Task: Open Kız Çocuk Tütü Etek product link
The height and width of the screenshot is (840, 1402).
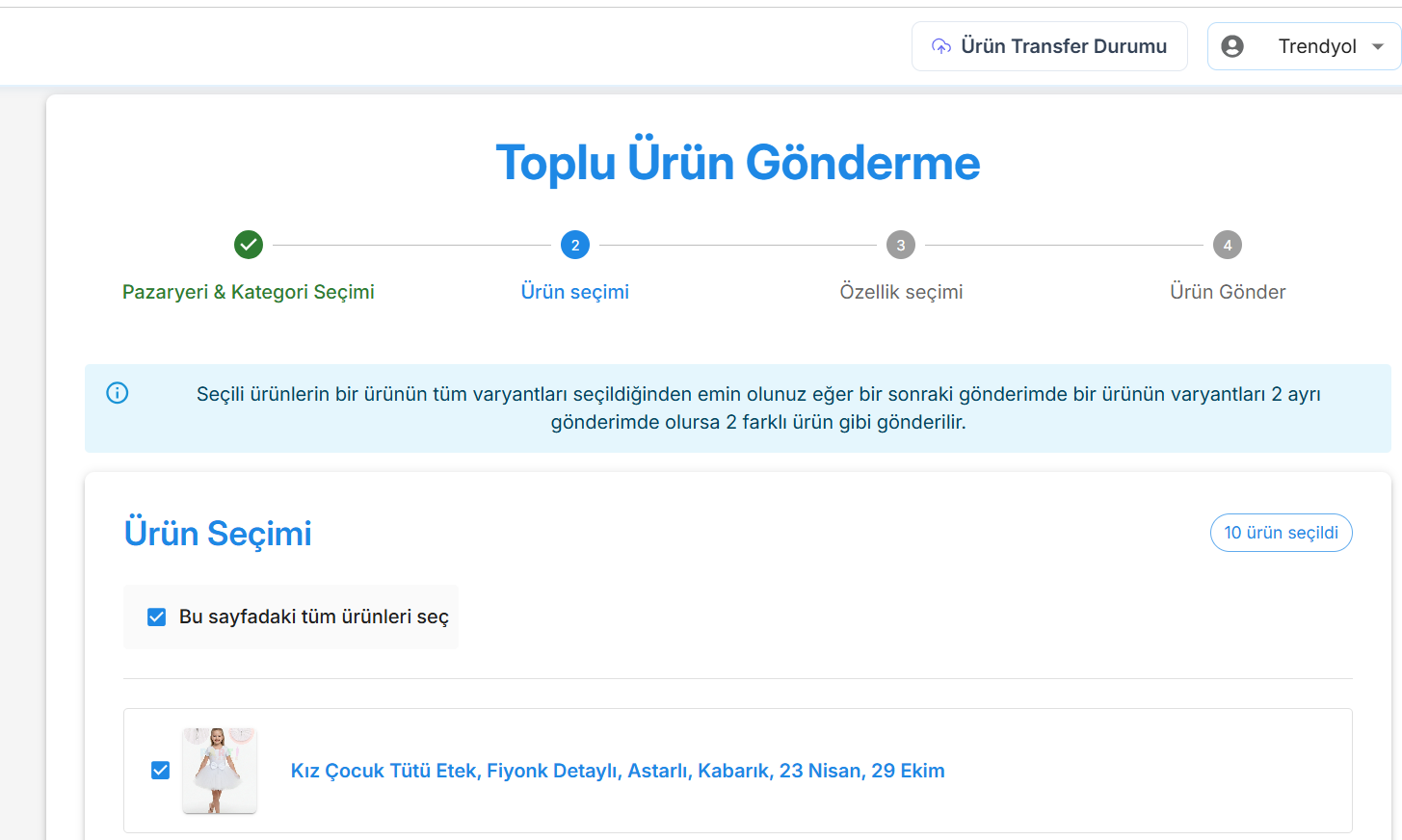Action: (618, 771)
